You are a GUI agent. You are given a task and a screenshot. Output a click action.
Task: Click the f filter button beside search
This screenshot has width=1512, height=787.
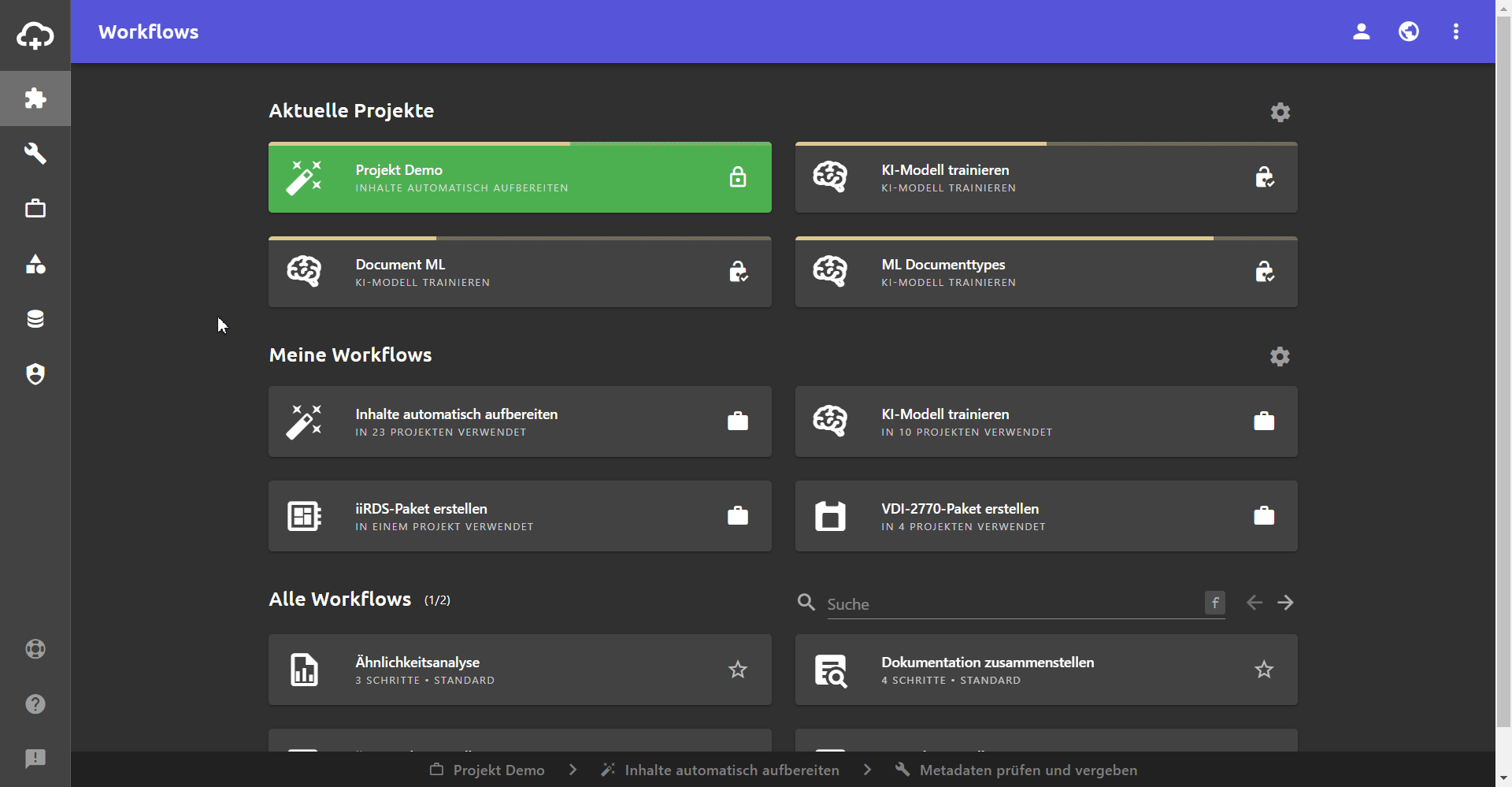tap(1215, 603)
